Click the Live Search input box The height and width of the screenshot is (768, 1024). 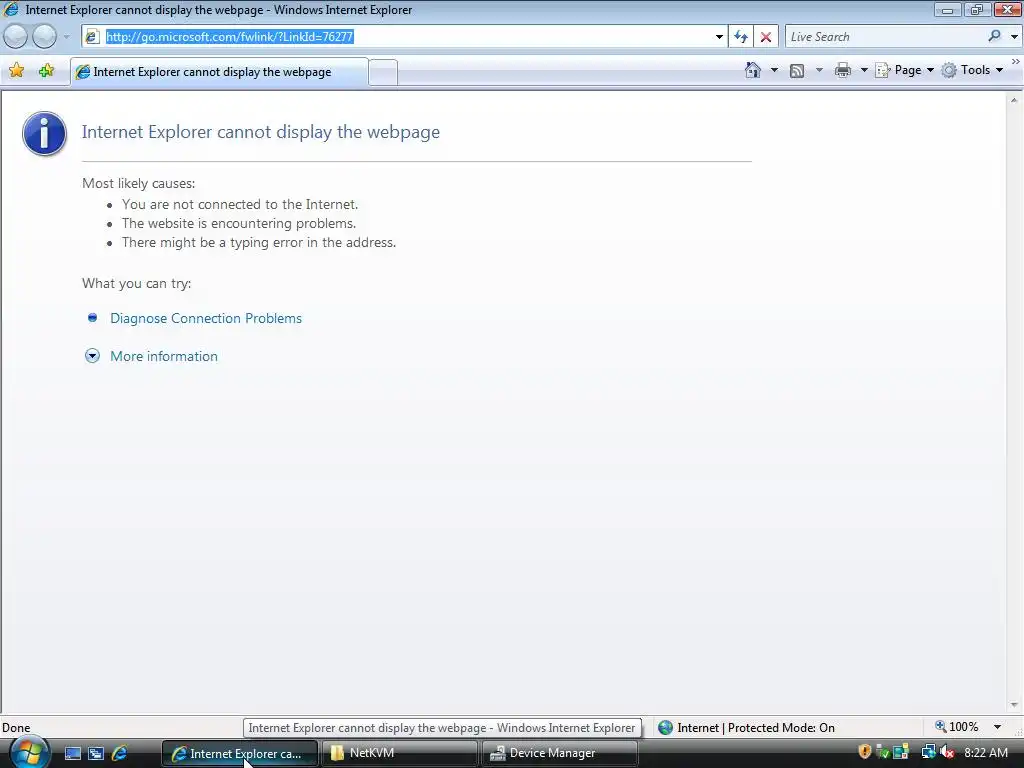pyautogui.click(x=885, y=37)
